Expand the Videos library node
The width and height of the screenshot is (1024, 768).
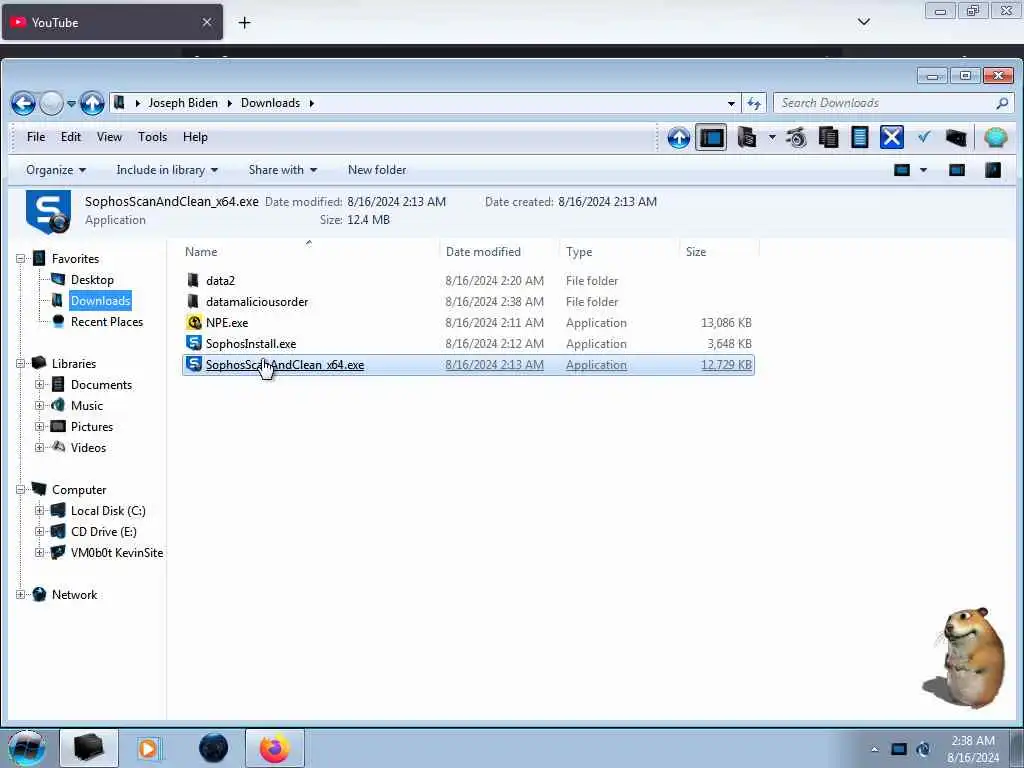[39, 447]
